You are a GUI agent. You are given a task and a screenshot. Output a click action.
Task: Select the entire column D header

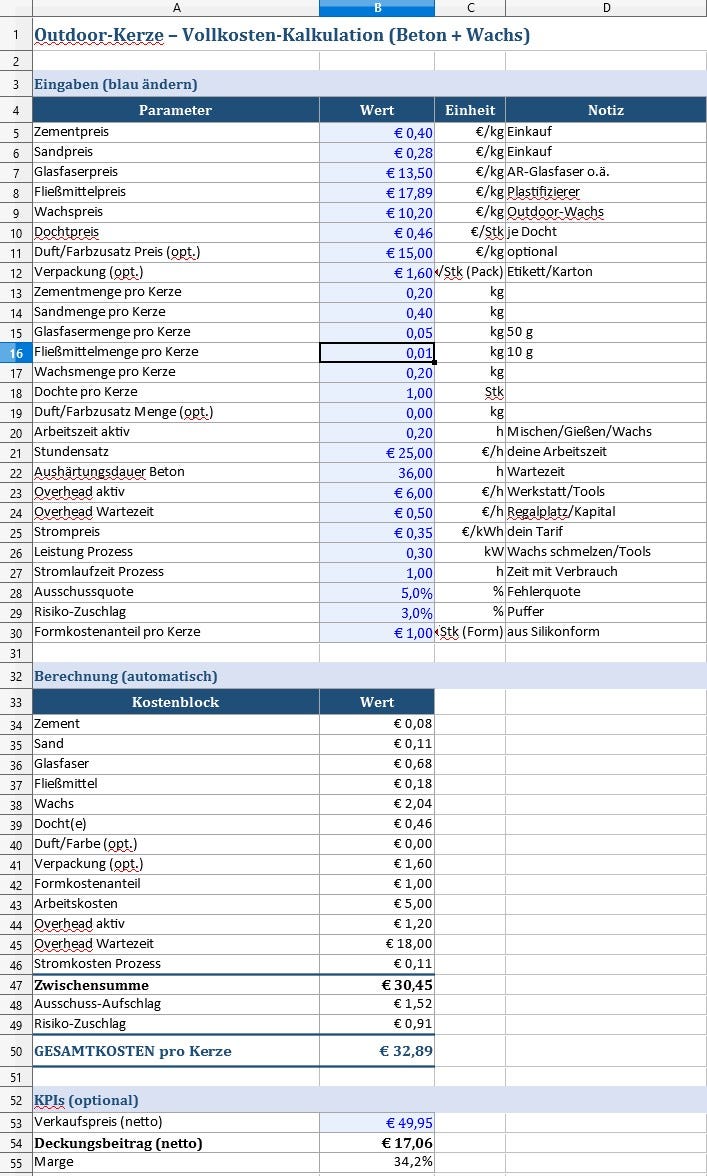tap(606, 8)
